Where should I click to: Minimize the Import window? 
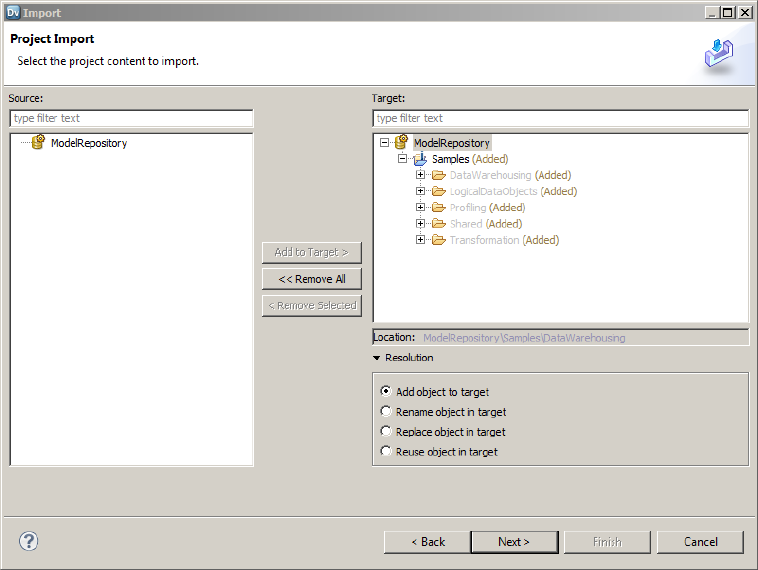tap(712, 13)
